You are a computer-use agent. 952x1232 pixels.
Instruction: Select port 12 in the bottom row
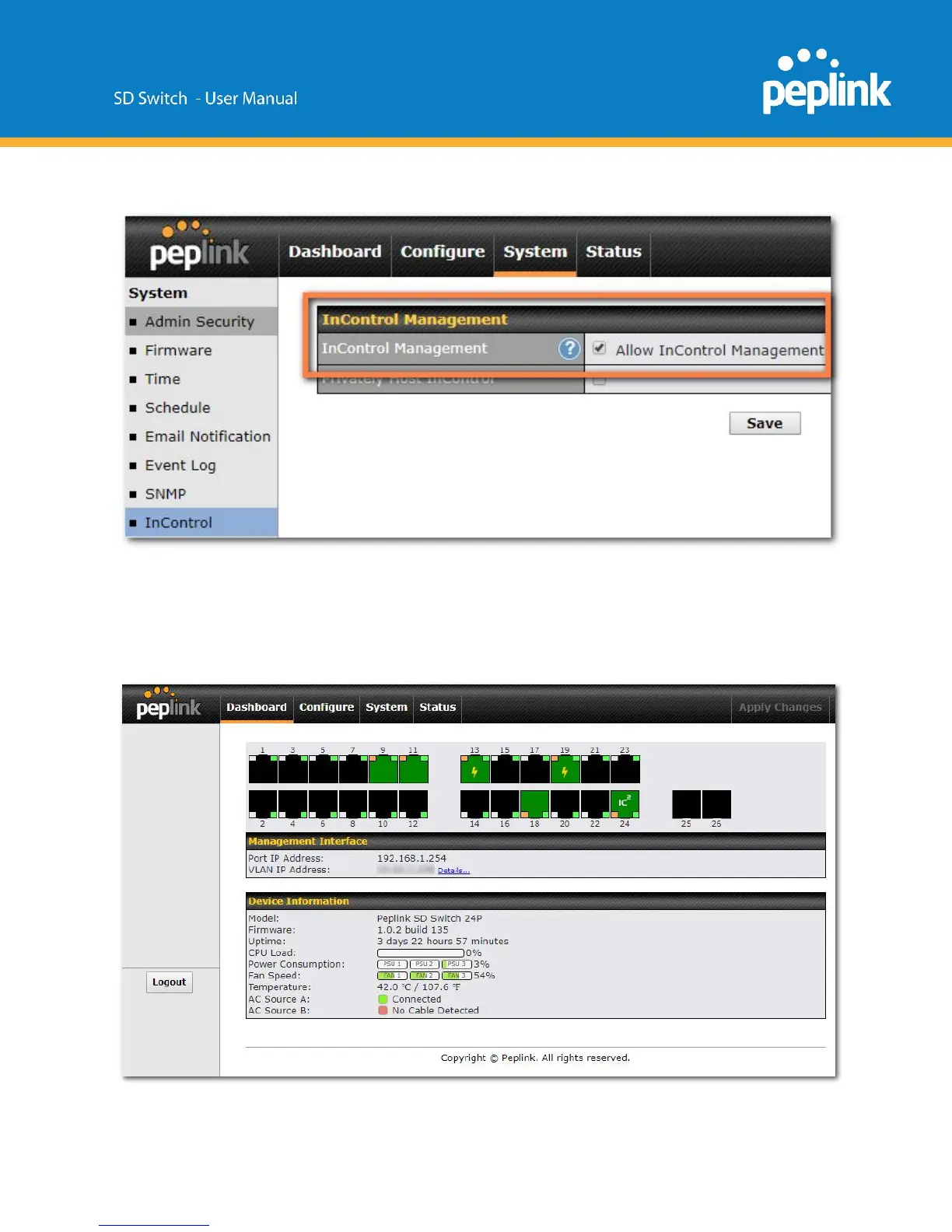coord(413,804)
